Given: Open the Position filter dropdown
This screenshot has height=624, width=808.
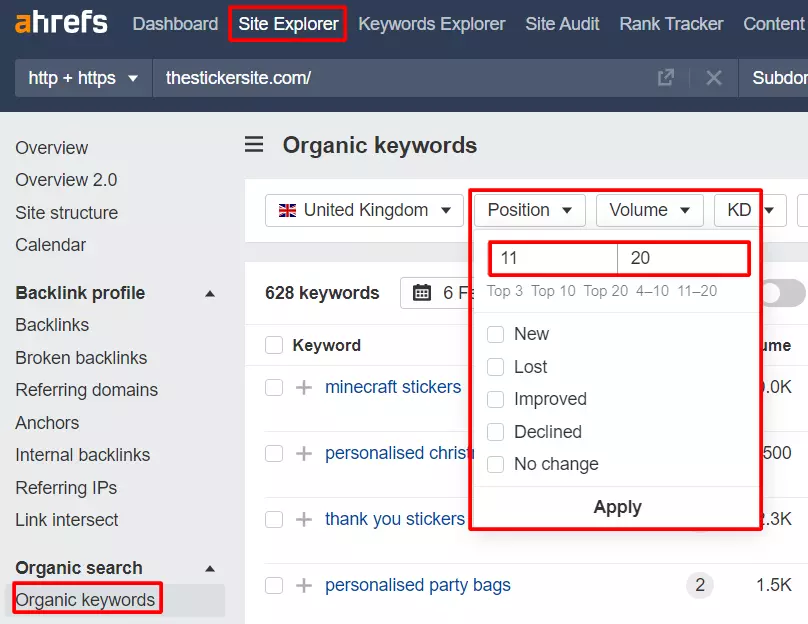Looking at the screenshot, I should click(530, 210).
